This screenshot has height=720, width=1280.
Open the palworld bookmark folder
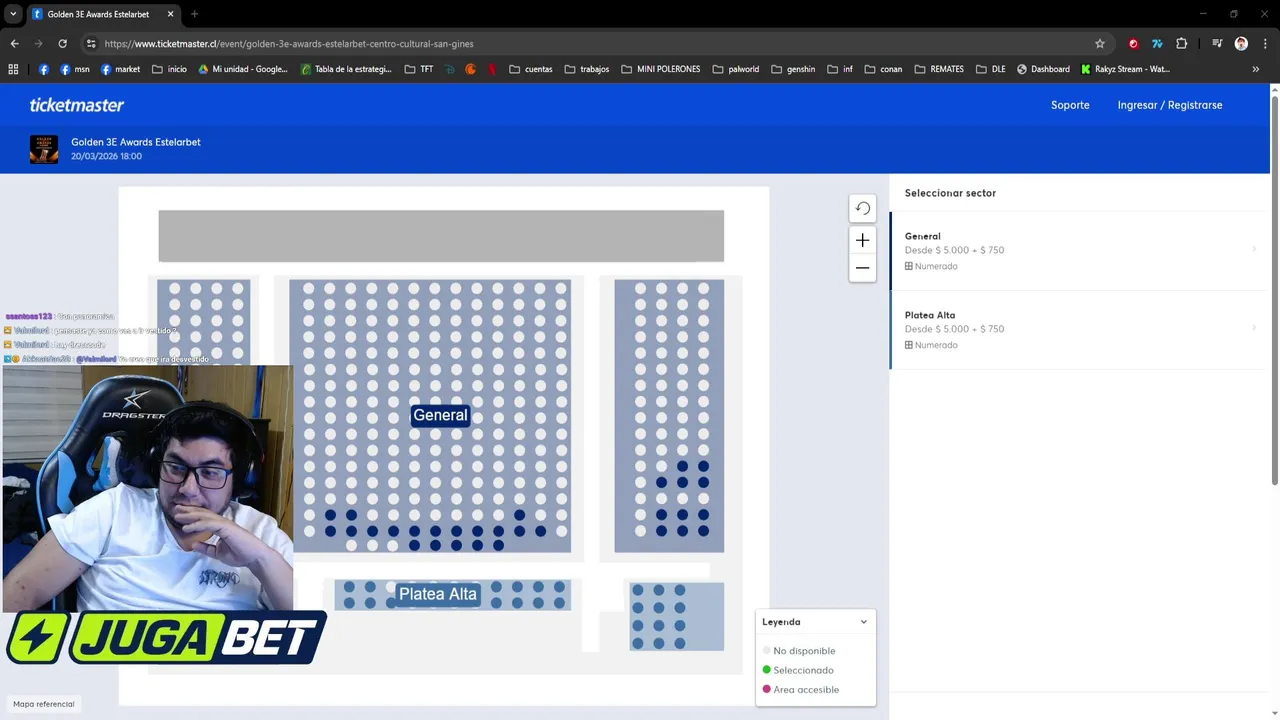coord(736,69)
